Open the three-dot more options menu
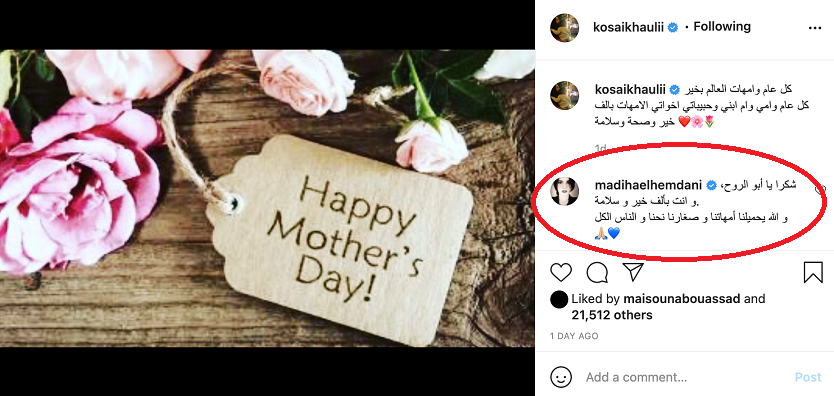 815,28
